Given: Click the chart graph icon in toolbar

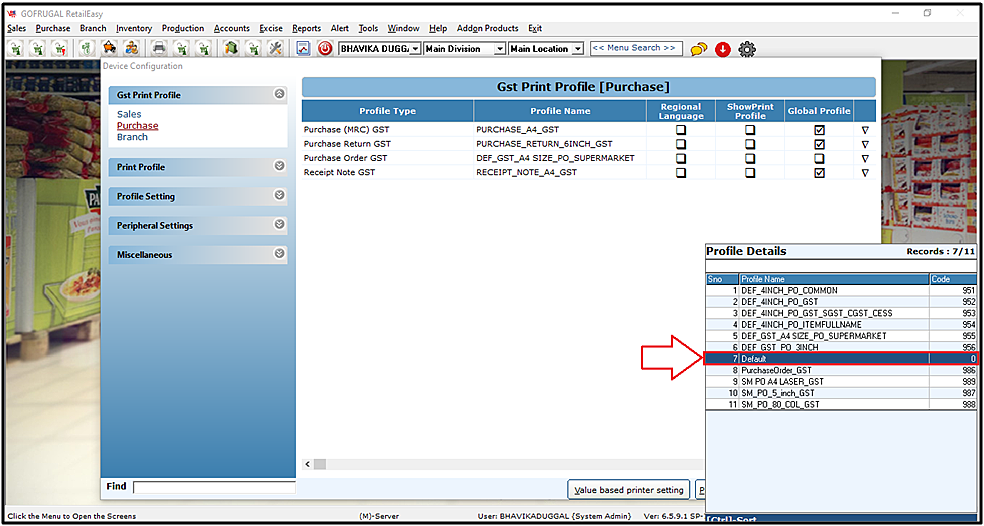Looking at the screenshot, I should coord(304,48).
